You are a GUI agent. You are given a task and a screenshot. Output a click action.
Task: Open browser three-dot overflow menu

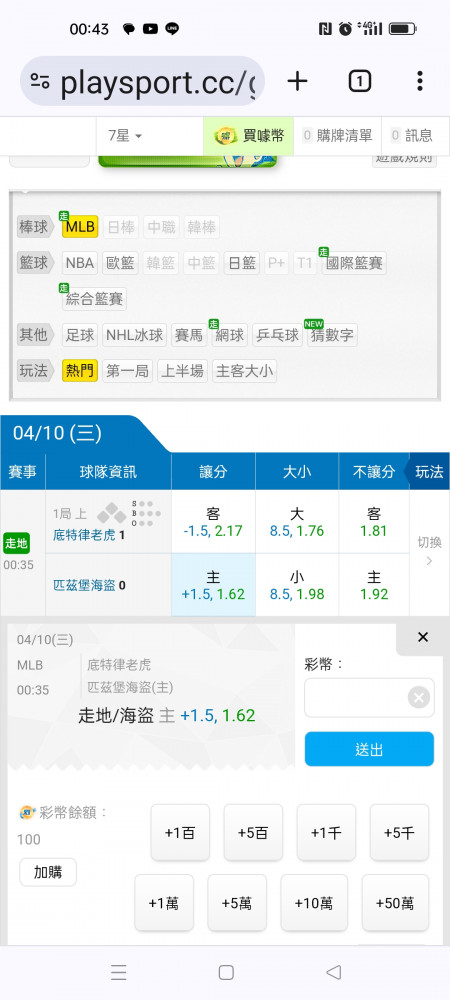[x=419, y=81]
